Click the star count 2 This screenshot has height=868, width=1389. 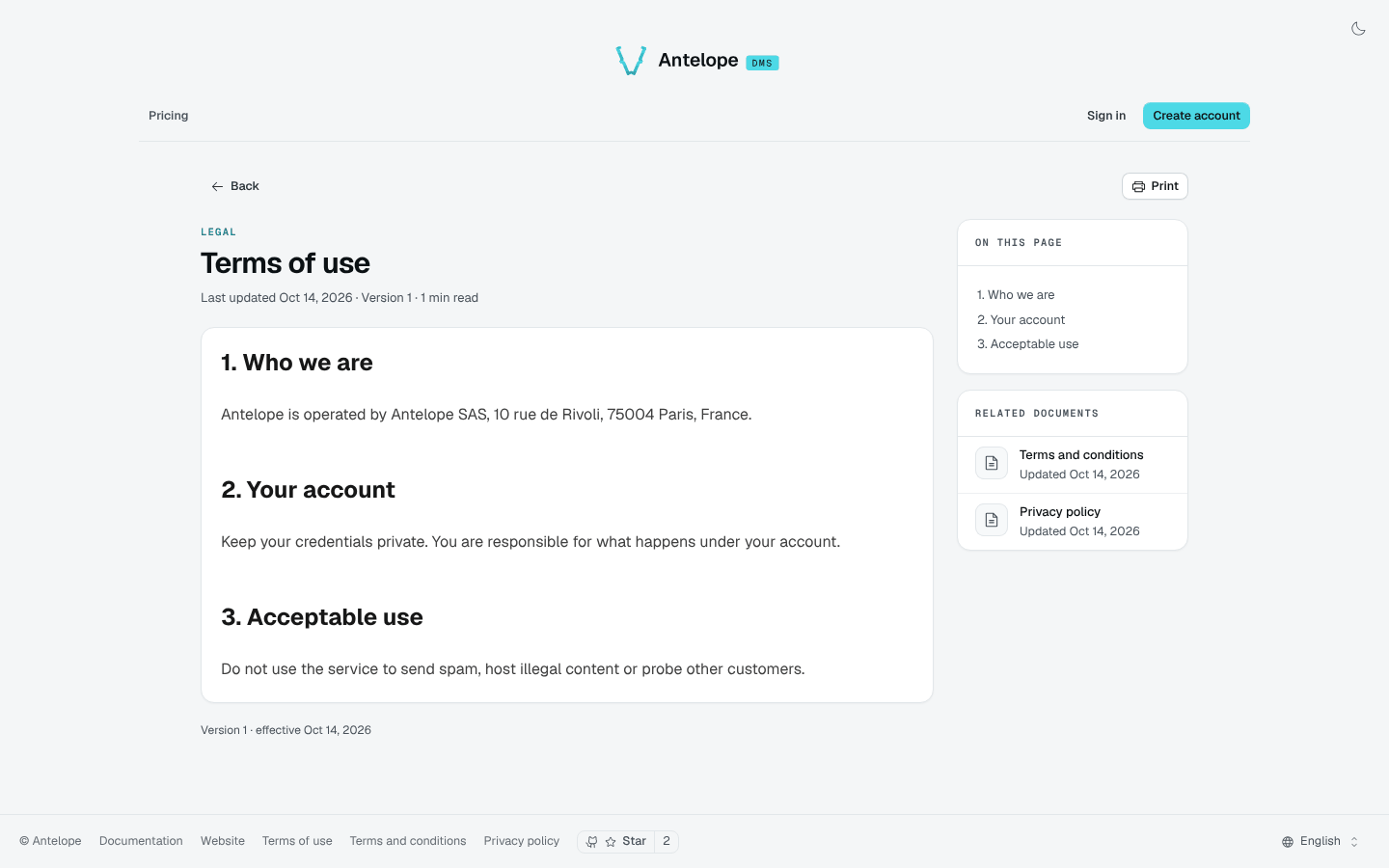pyautogui.click(x=667, y=842)
